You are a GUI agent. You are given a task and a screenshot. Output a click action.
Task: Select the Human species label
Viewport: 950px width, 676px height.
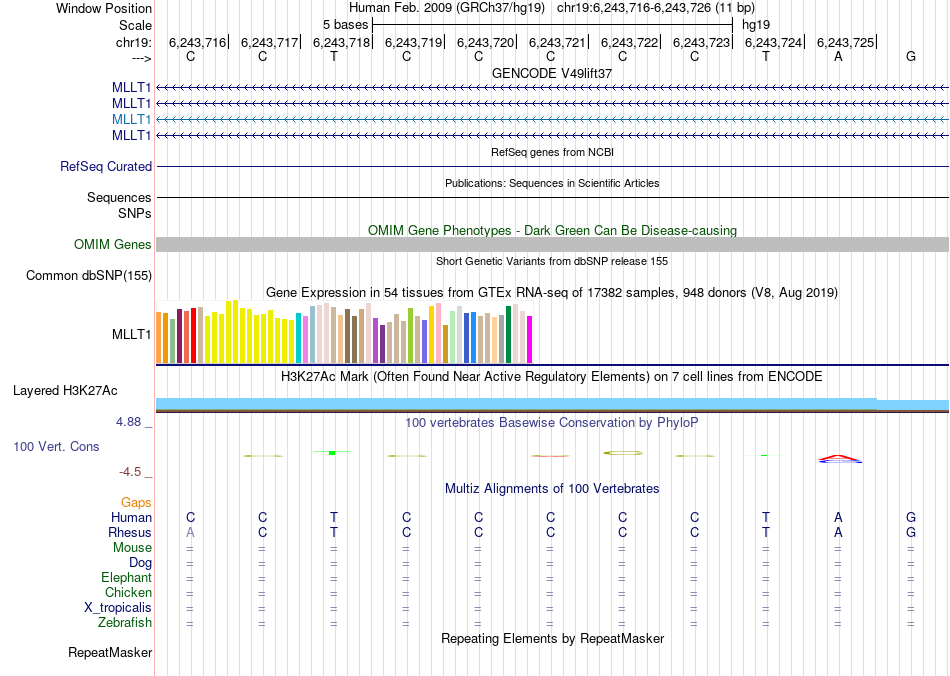tap(131, 517)
